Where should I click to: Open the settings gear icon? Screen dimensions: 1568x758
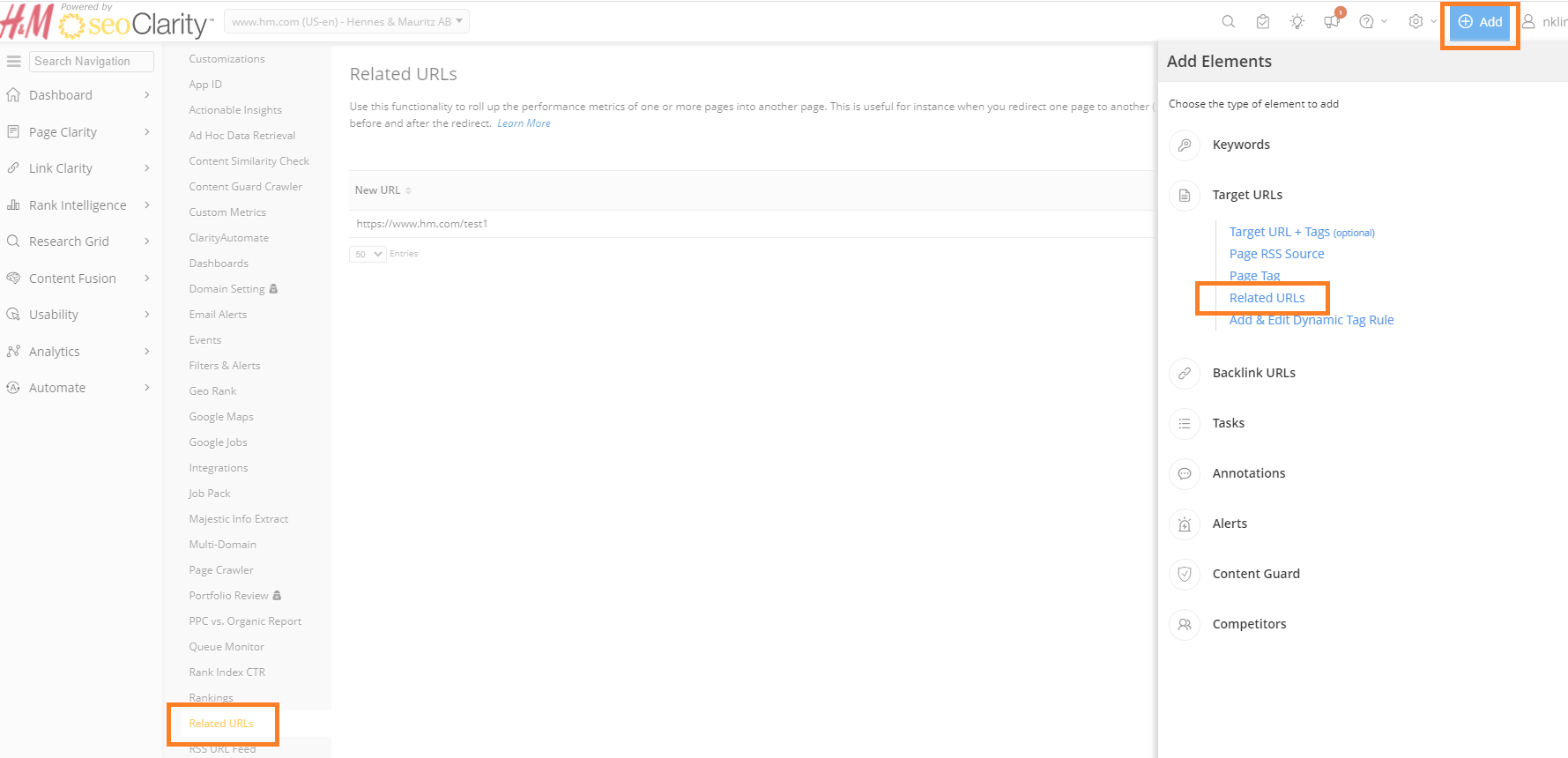point(1416,22)
